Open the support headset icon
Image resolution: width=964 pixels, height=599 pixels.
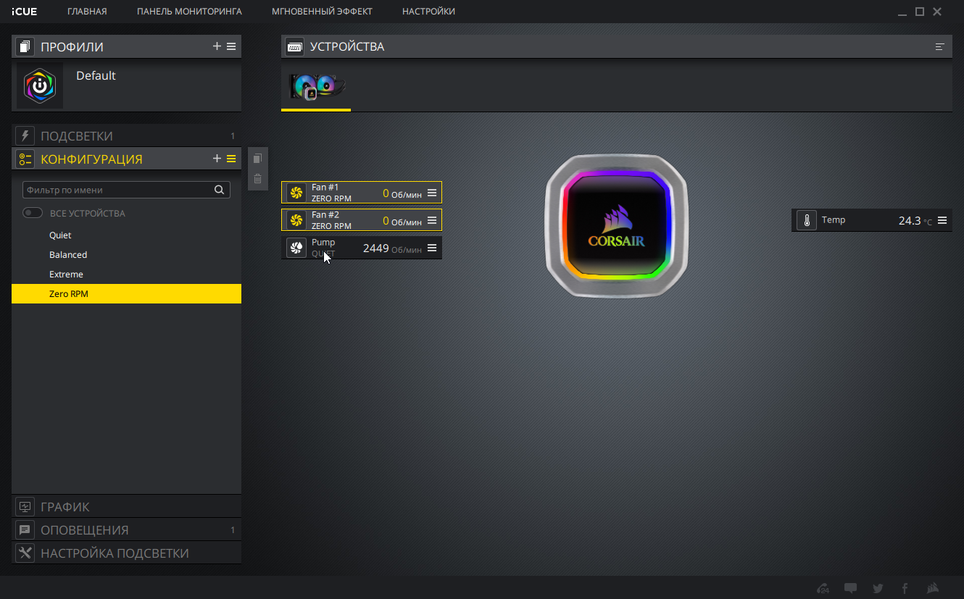(823, 588)
